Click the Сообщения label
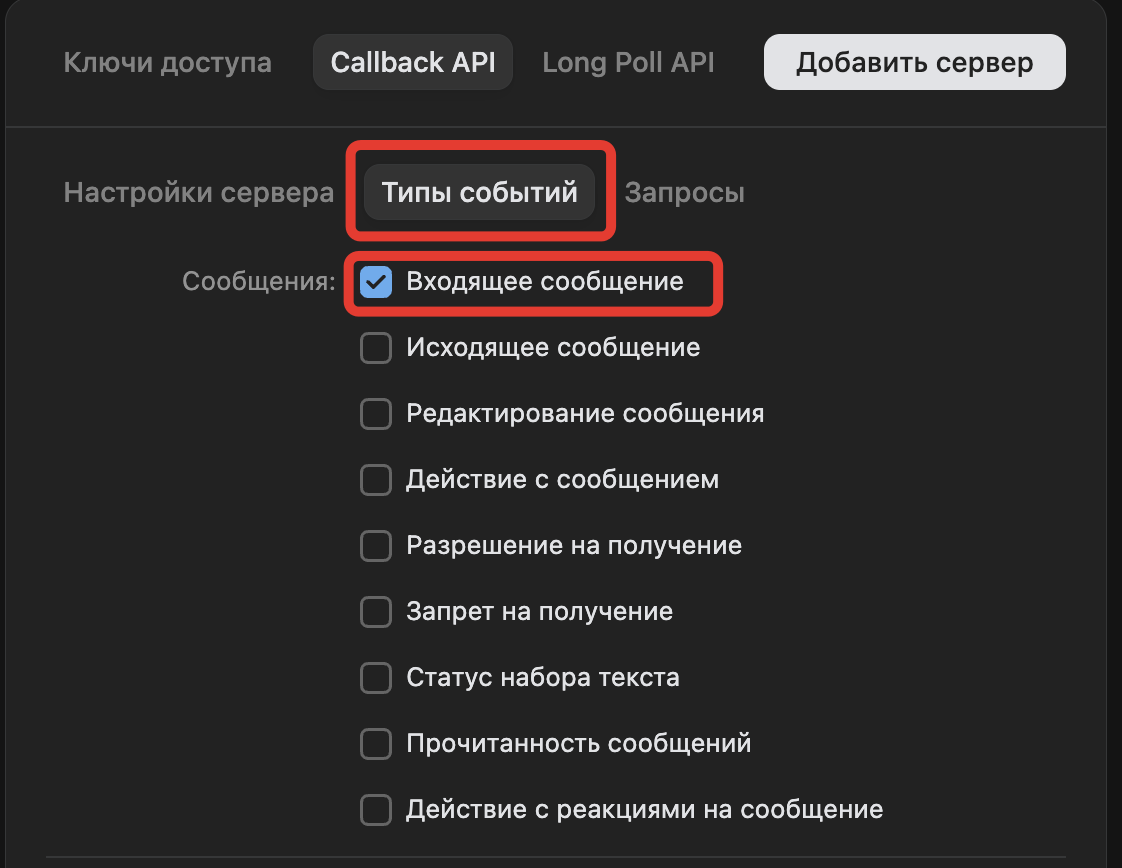 pos(250,283)
